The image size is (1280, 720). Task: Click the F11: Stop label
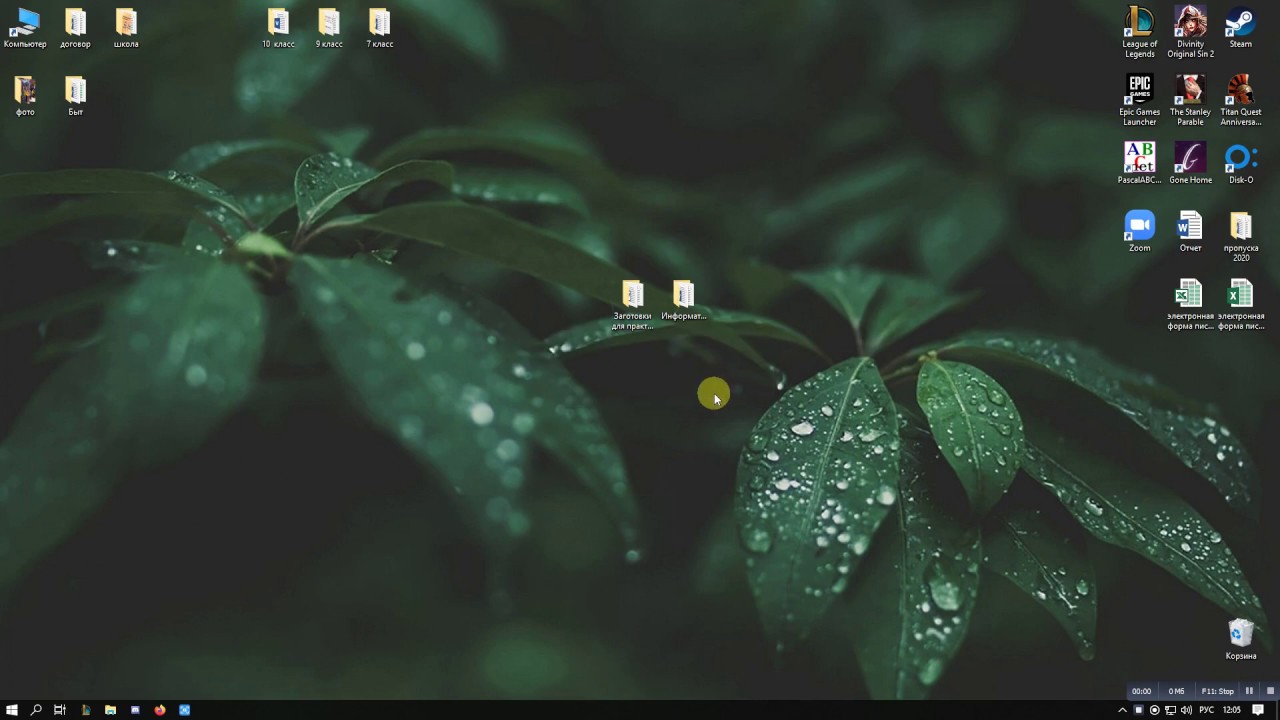(x=1217, y=691)
